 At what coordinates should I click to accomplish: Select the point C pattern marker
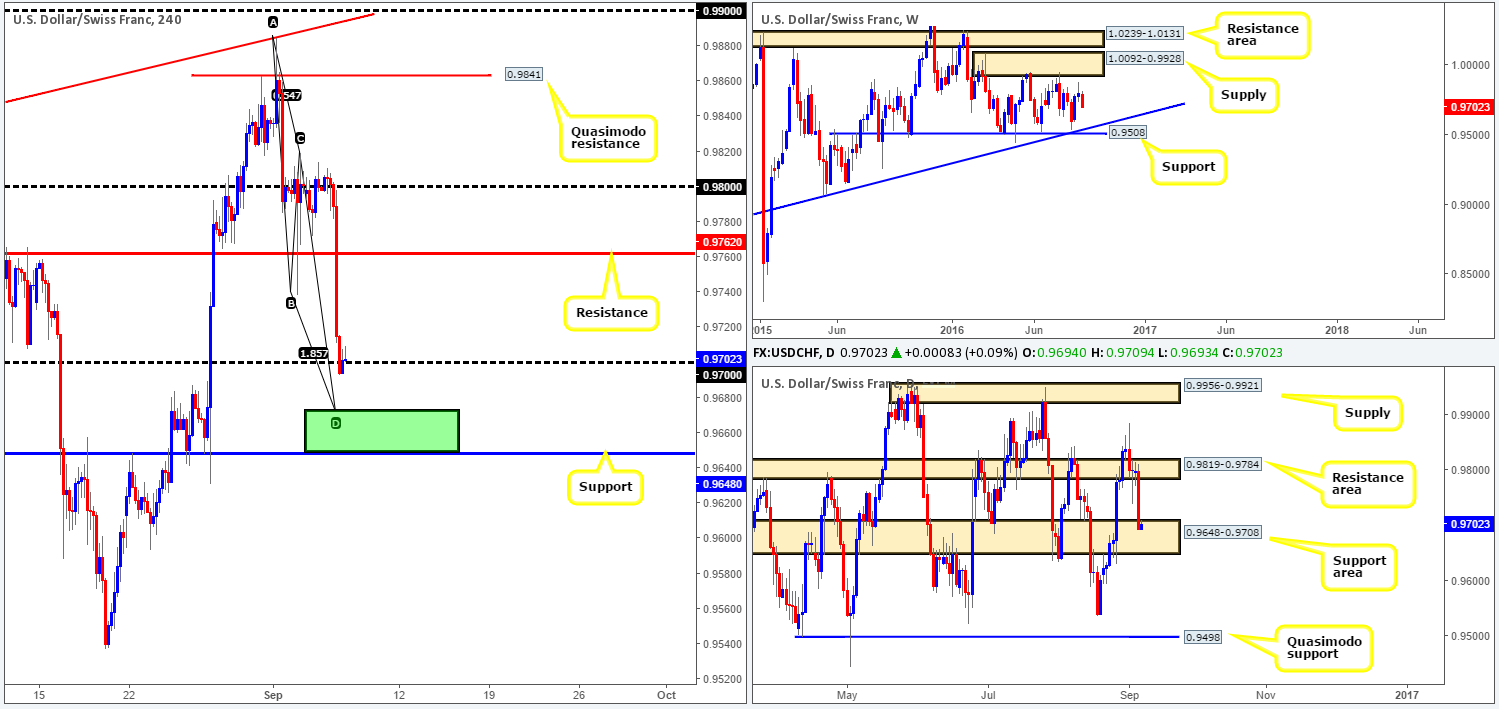(299, 138)
